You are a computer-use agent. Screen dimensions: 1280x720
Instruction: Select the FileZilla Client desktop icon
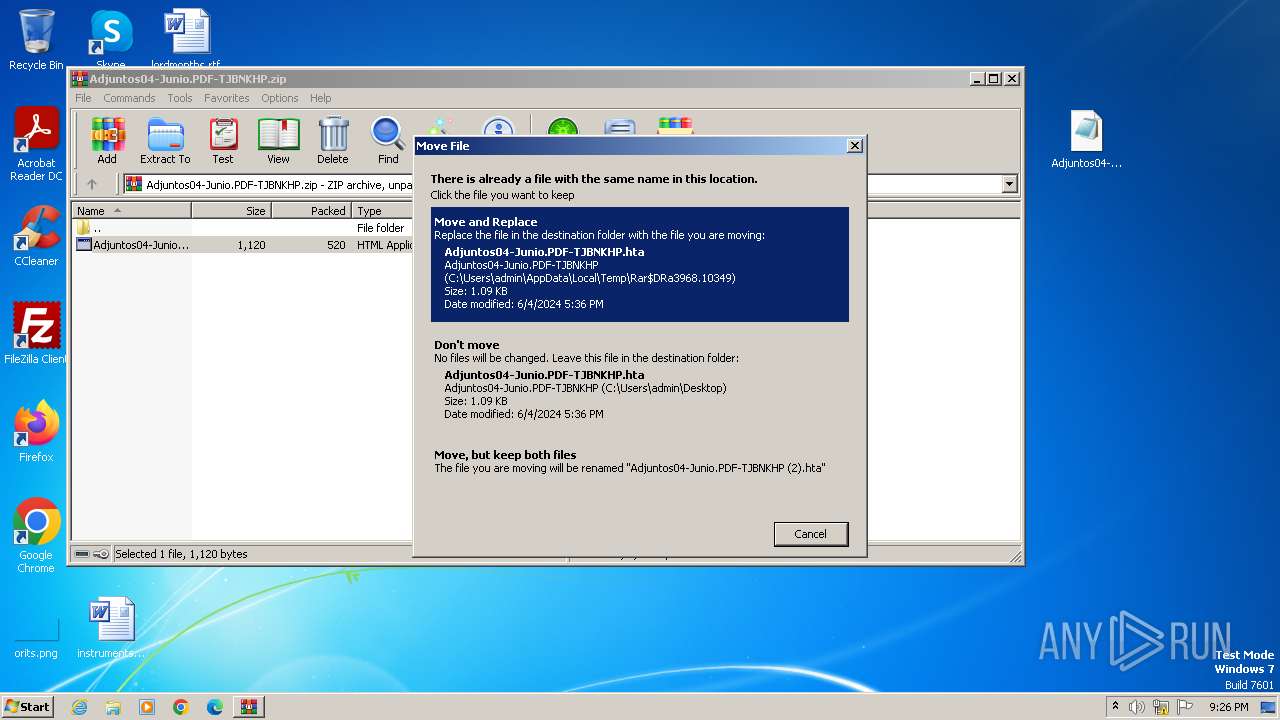pyautogui.click(x=36, y=334)
